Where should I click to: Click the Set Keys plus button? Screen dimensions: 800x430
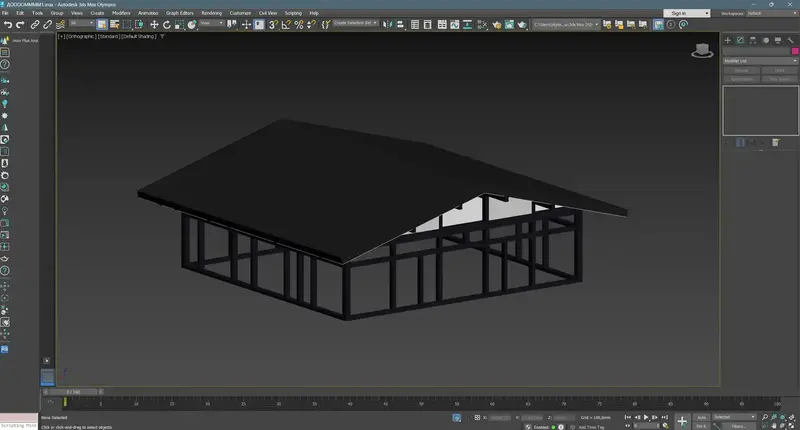[x=682, y=421]
